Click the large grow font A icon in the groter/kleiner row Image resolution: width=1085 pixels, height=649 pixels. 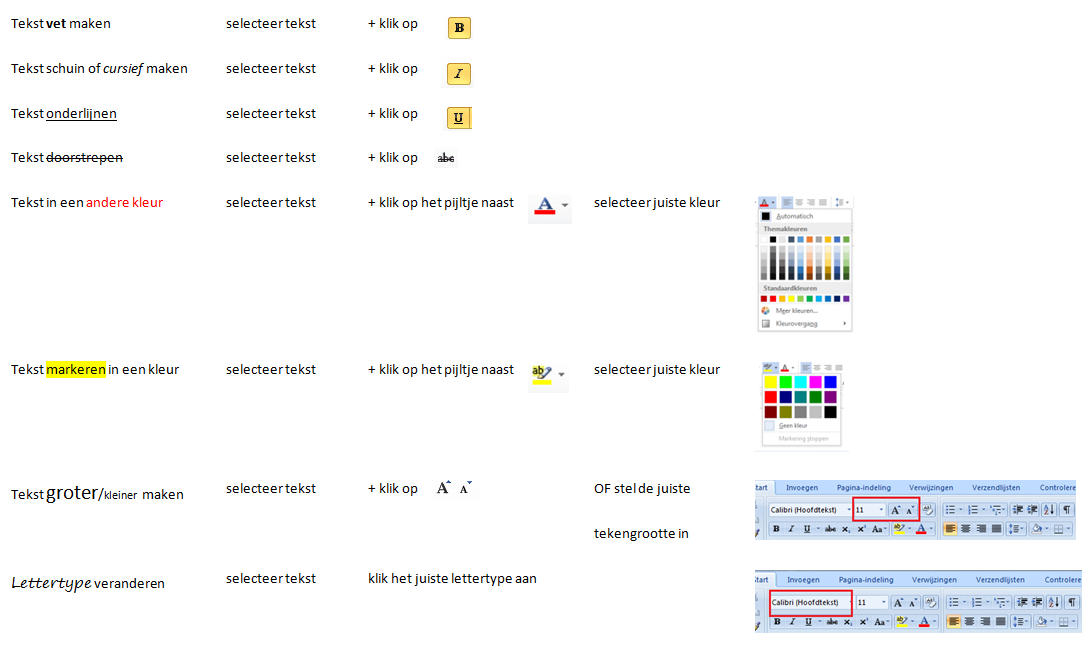(x=444, y=488)
